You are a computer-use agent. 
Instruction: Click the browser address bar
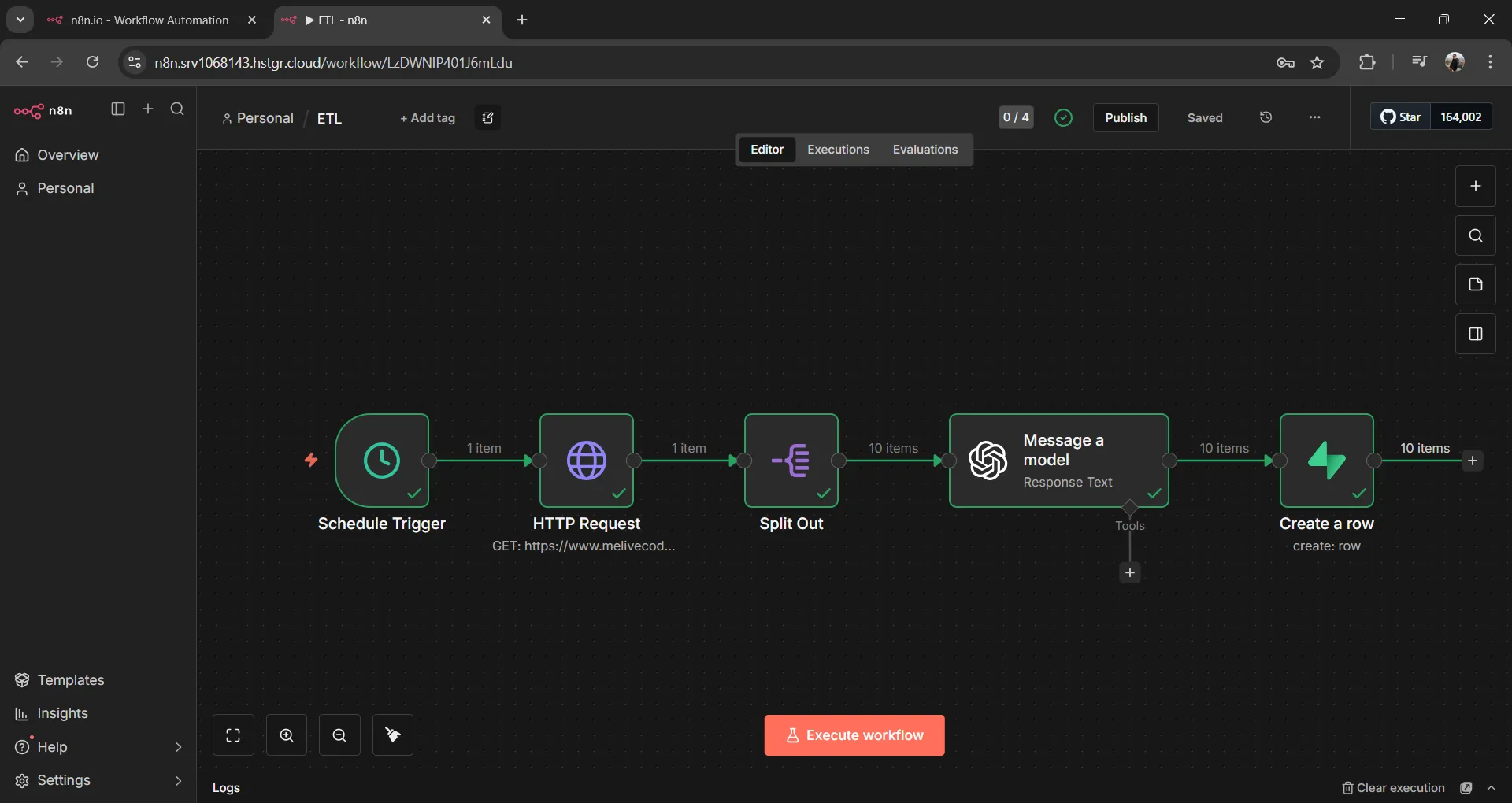coord(472,62)
